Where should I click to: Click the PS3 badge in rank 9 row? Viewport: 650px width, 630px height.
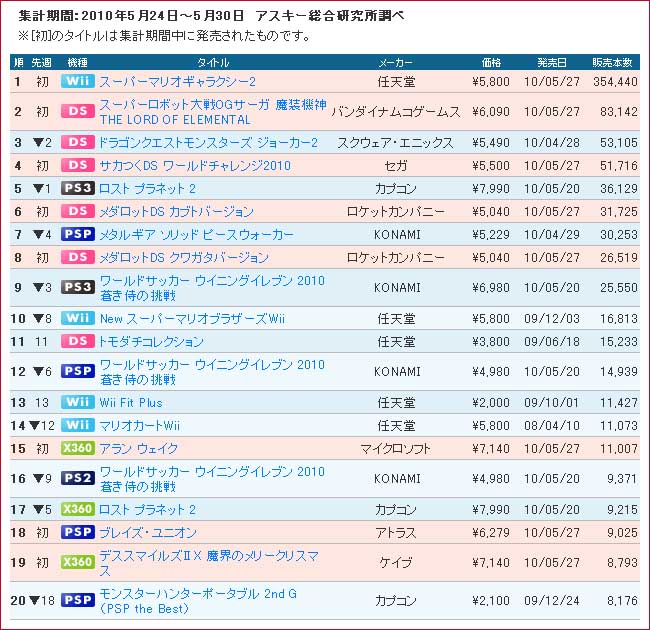[x=78, y=287]
